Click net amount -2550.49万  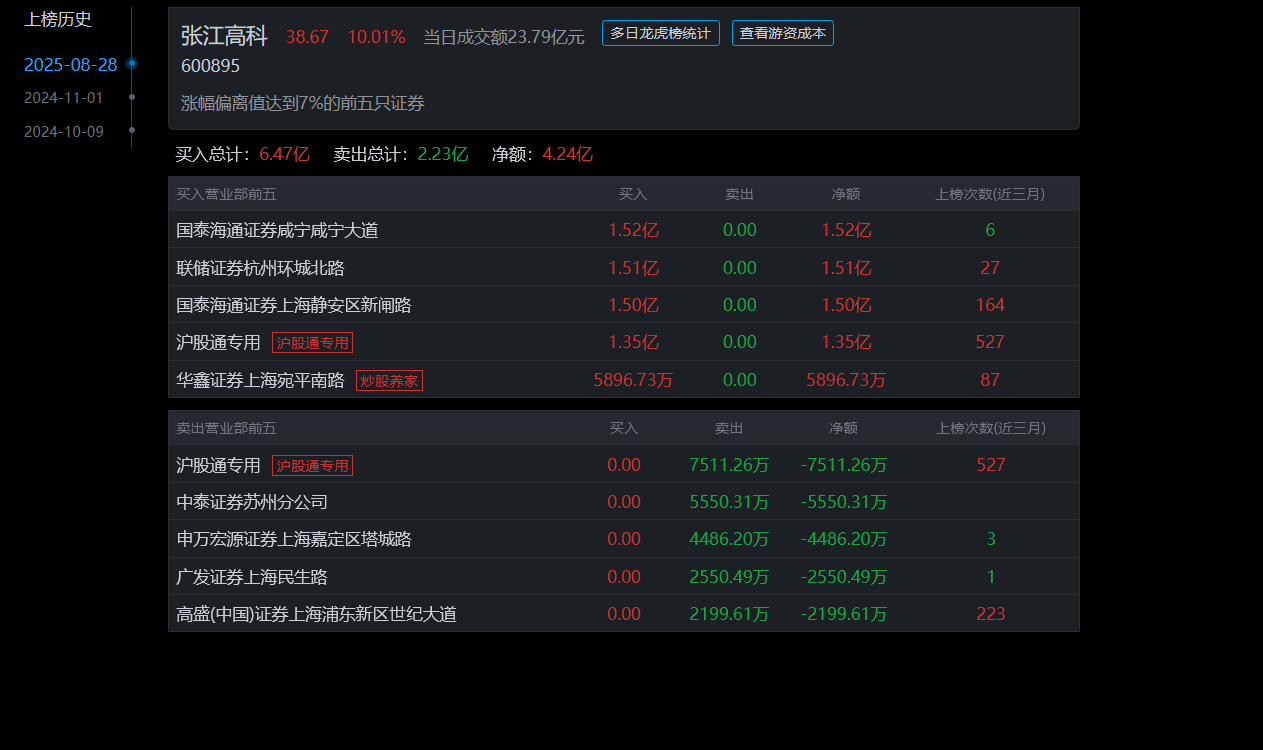[x=844, y=577]
